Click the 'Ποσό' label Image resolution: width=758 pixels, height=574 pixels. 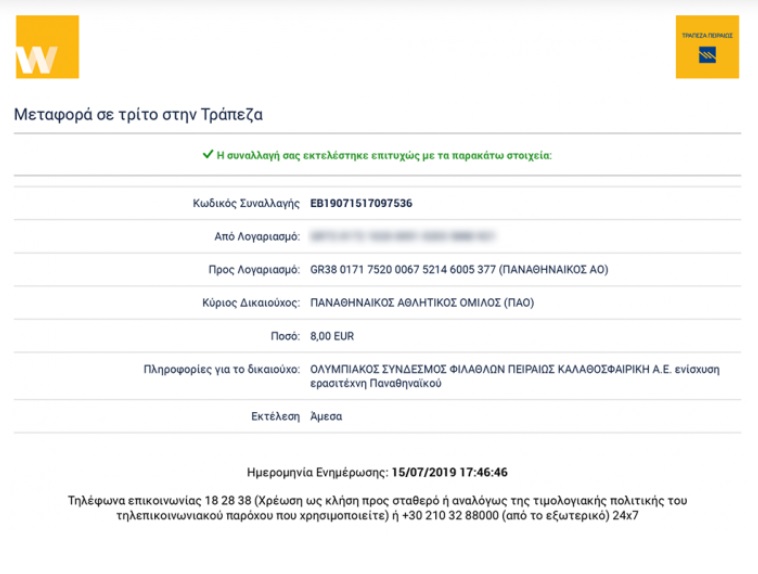285,336
